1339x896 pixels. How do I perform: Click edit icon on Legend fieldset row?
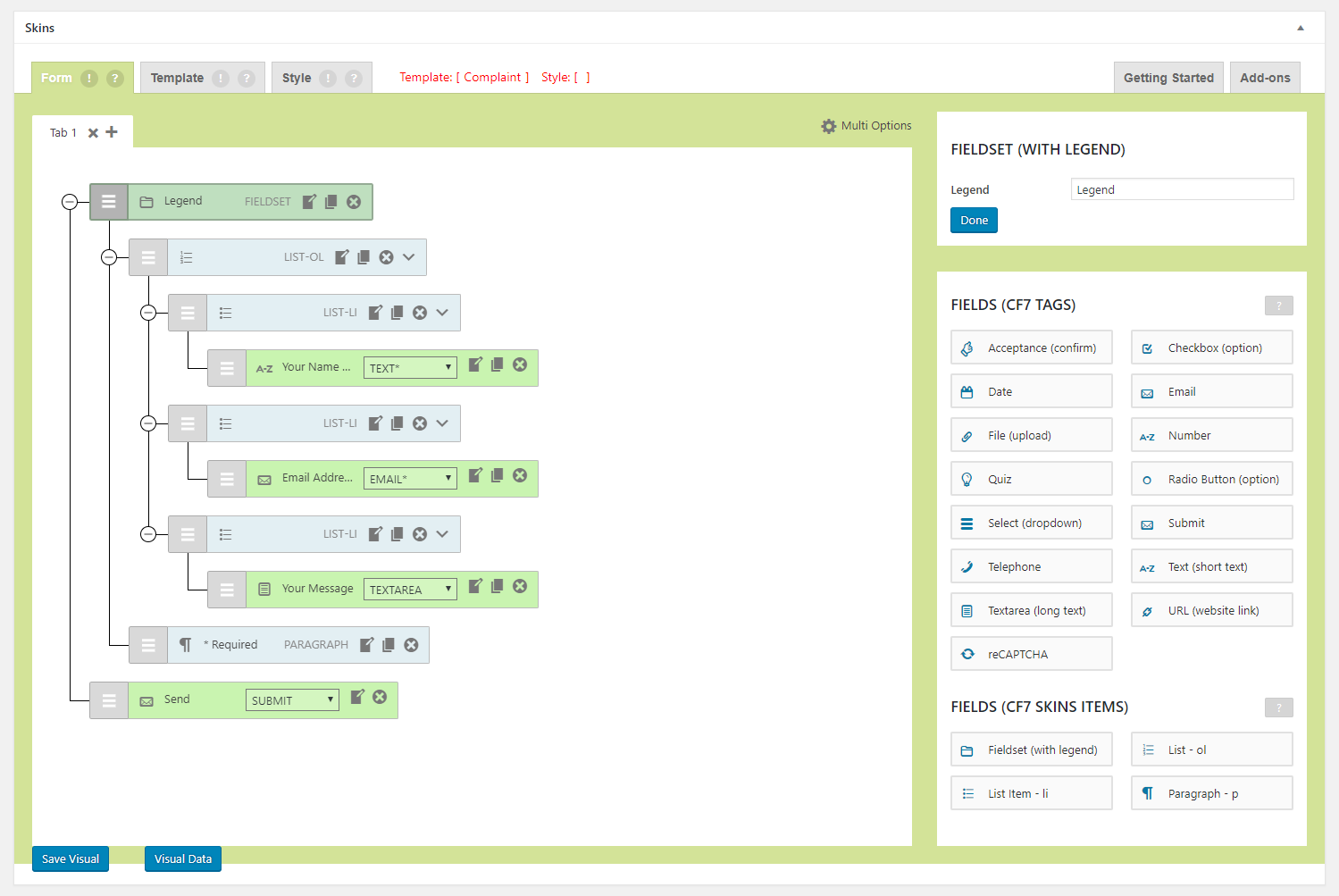click(x=309, y=202)
